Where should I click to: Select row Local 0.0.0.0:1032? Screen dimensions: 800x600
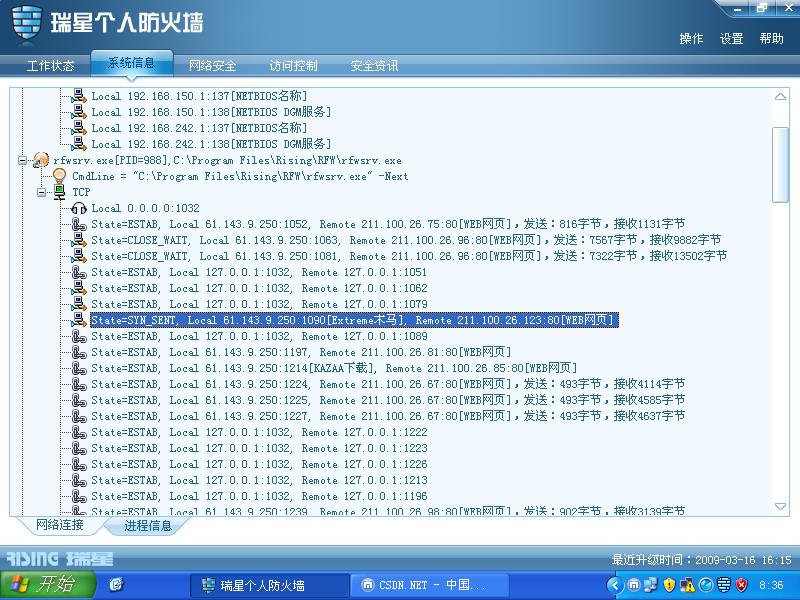(145, 208)
